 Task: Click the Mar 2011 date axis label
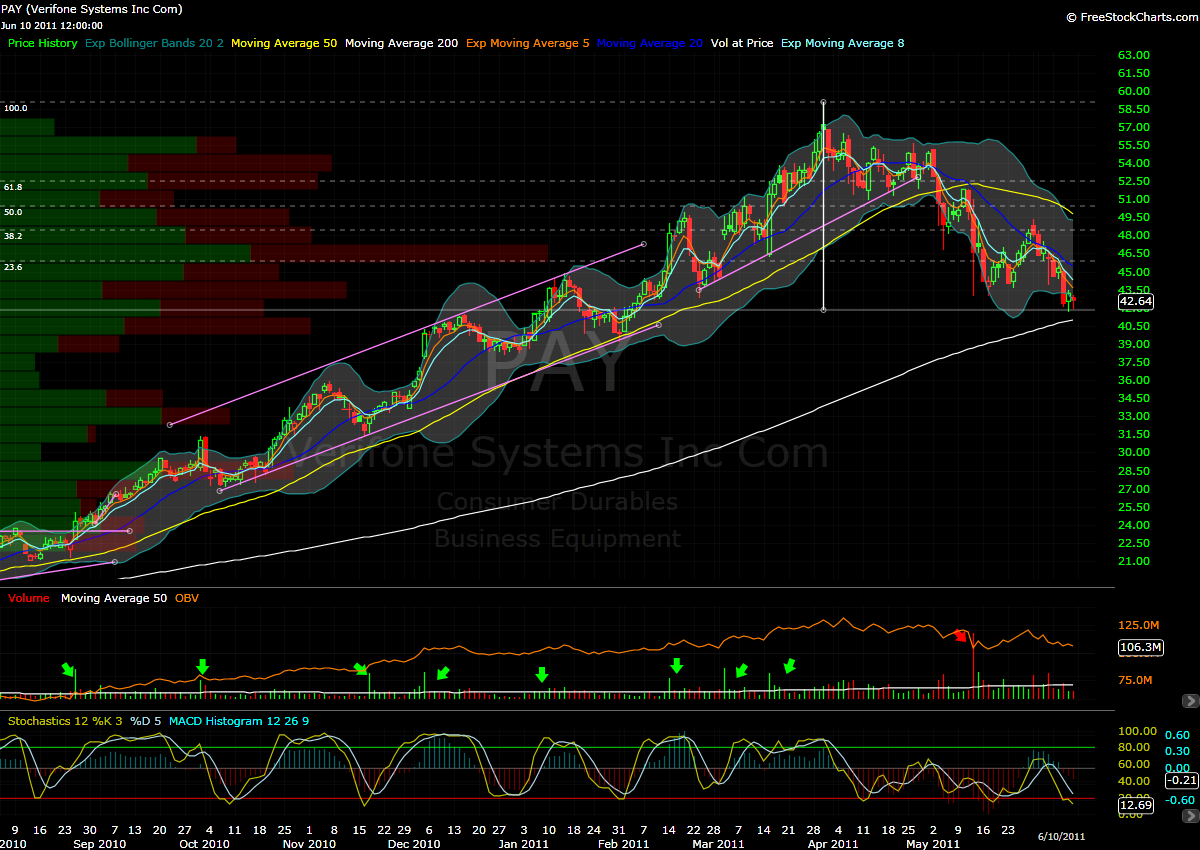(x=717, y=844)
